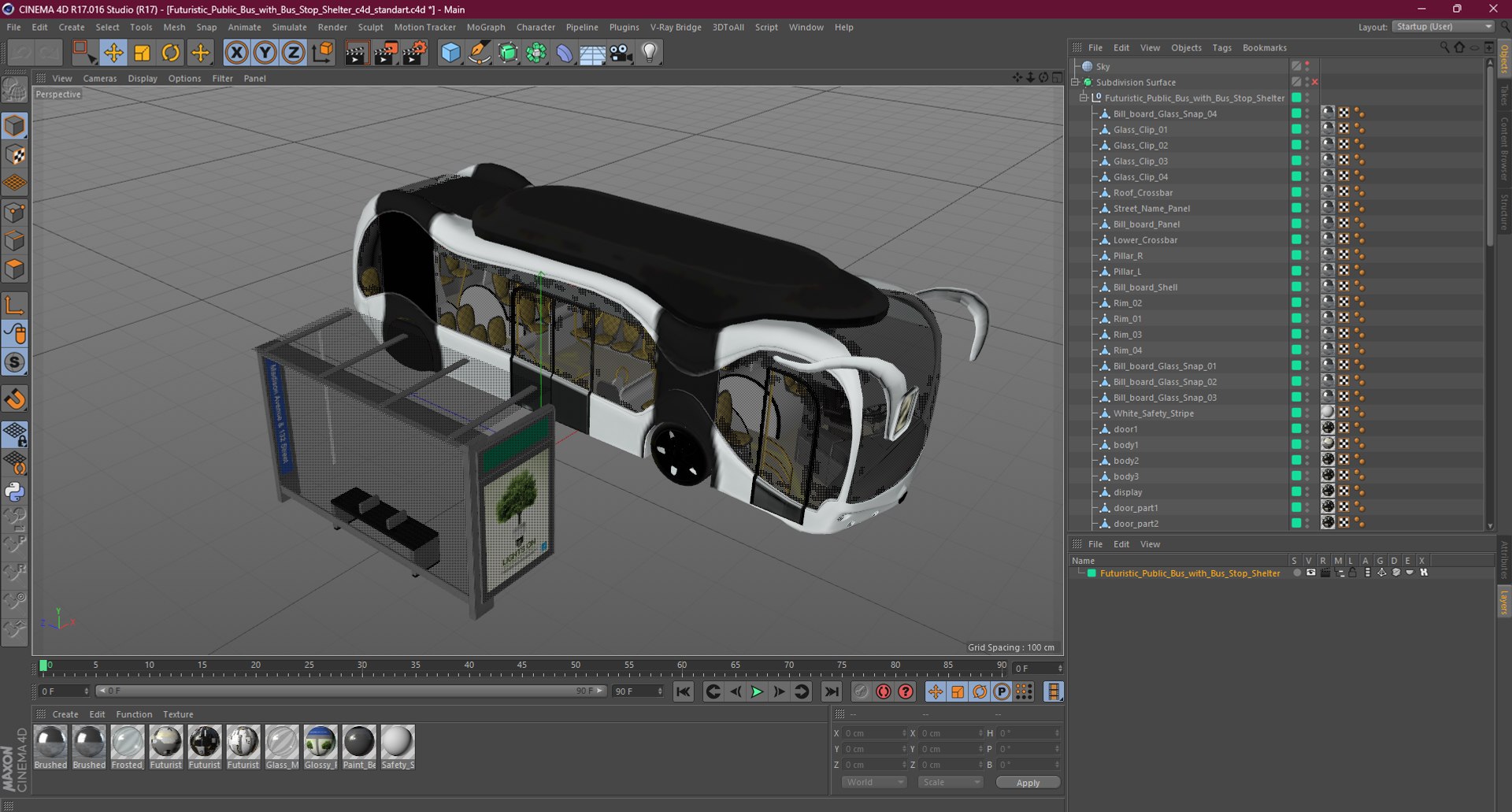This screenshot has height=812, width=1512.
Task: Select the Pillar_R object in the list
Action: tap(1128, 256)
